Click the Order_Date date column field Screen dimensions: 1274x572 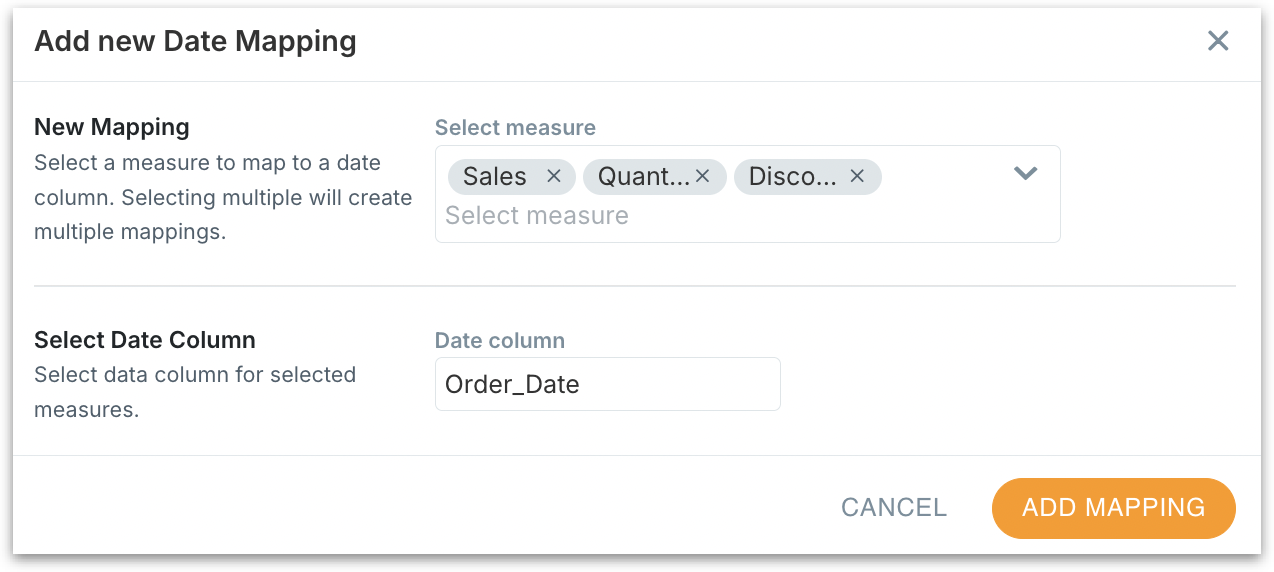coord(607,384)
